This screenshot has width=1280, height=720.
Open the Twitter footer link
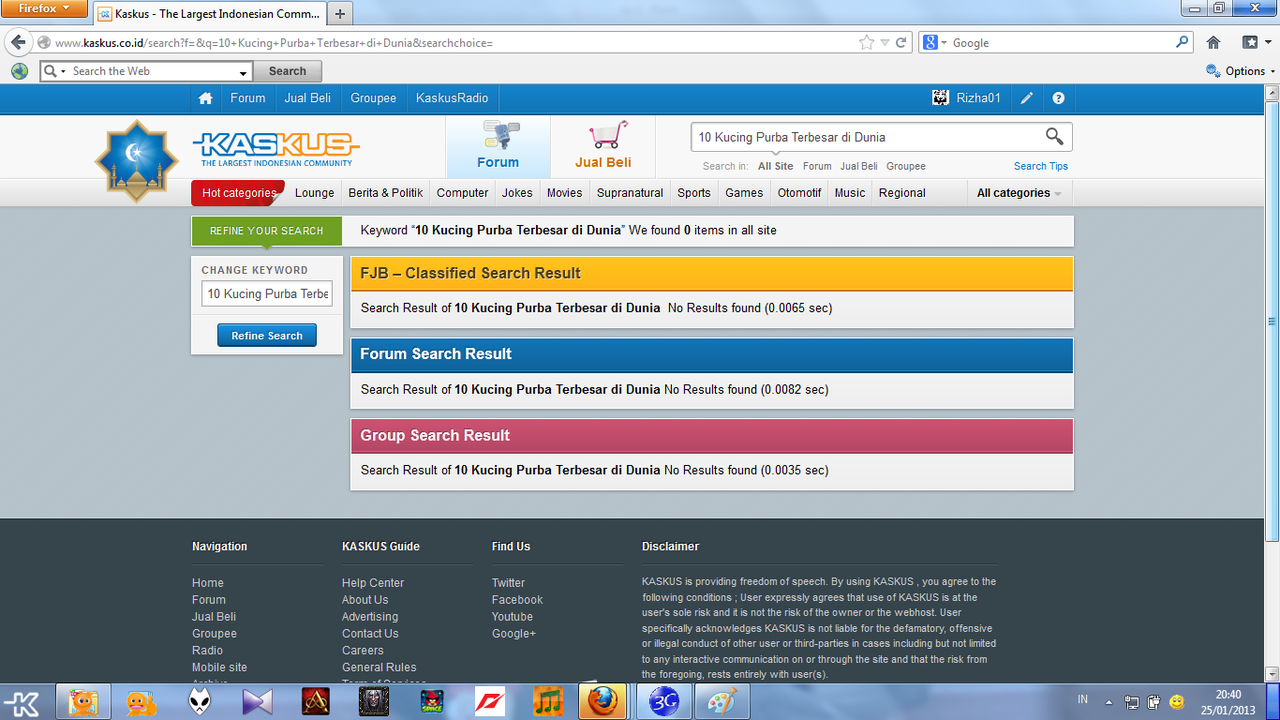(x=508, y=583)
